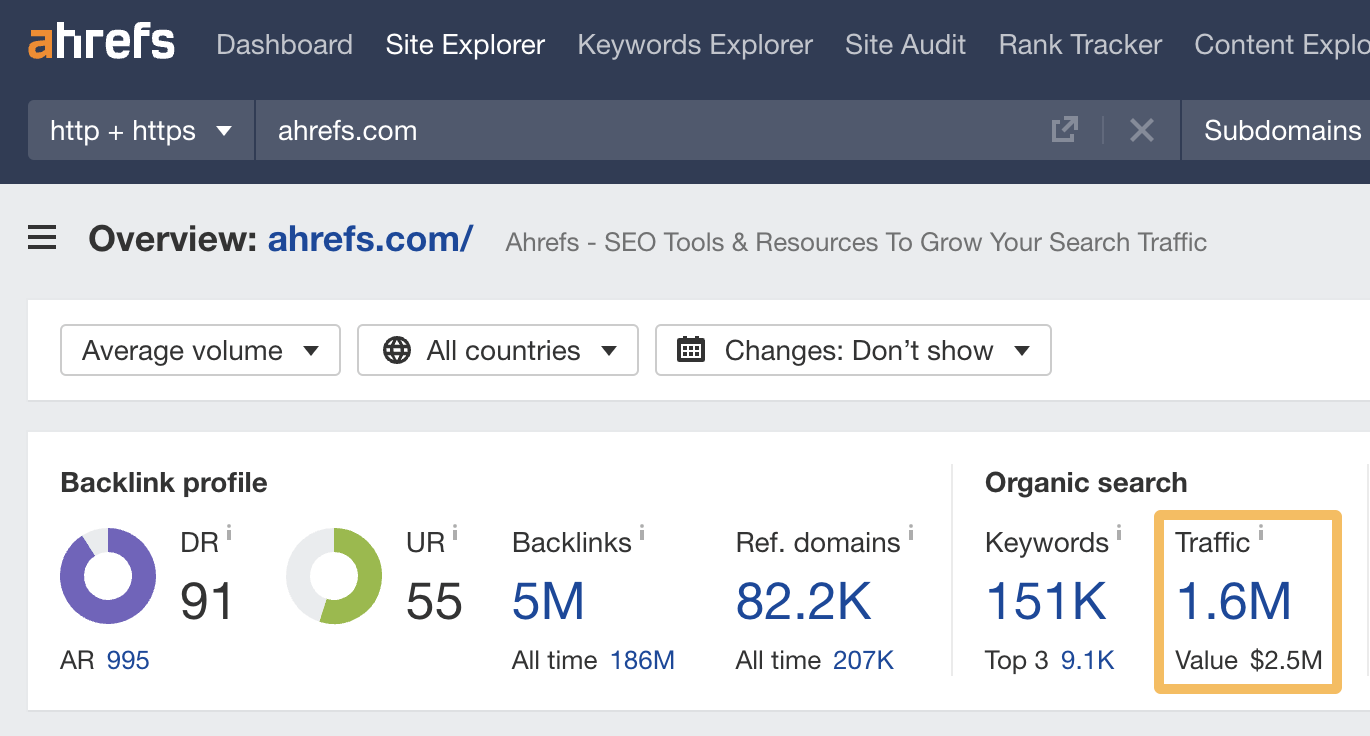Switch to Keywords Explorer

tap(694, 44)
